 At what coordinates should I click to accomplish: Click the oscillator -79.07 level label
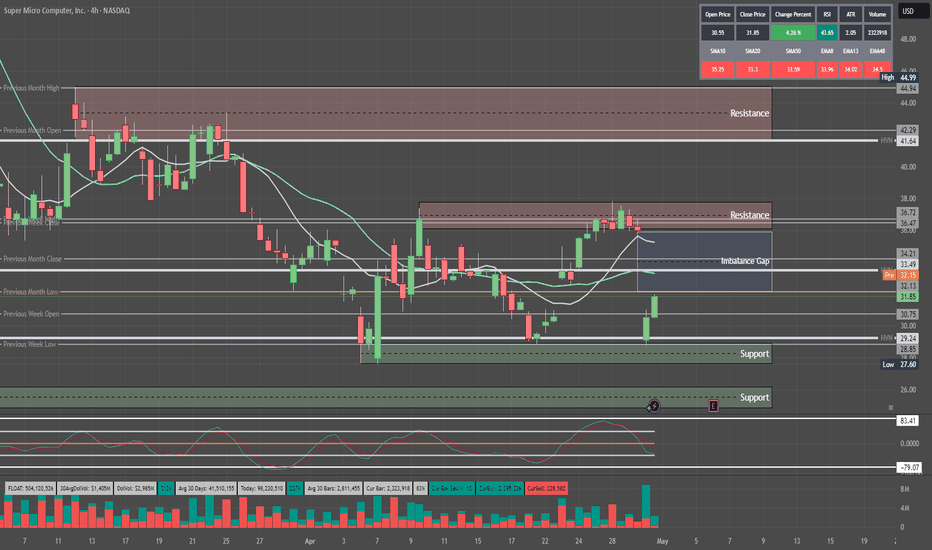(908, 467)
